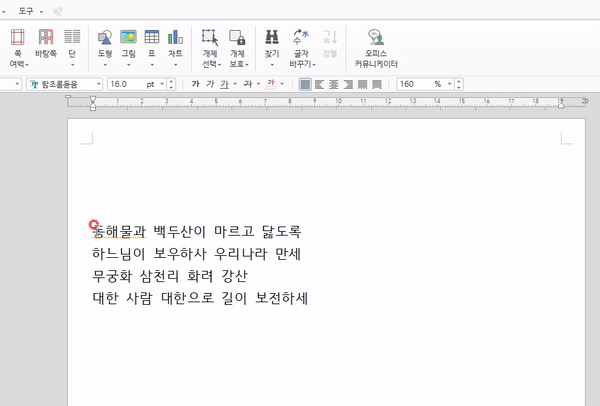The width and height of the screenshot is (600, 406).
Task: Expand the 차트 chart dropdown arrow
Action: [176, 65]
